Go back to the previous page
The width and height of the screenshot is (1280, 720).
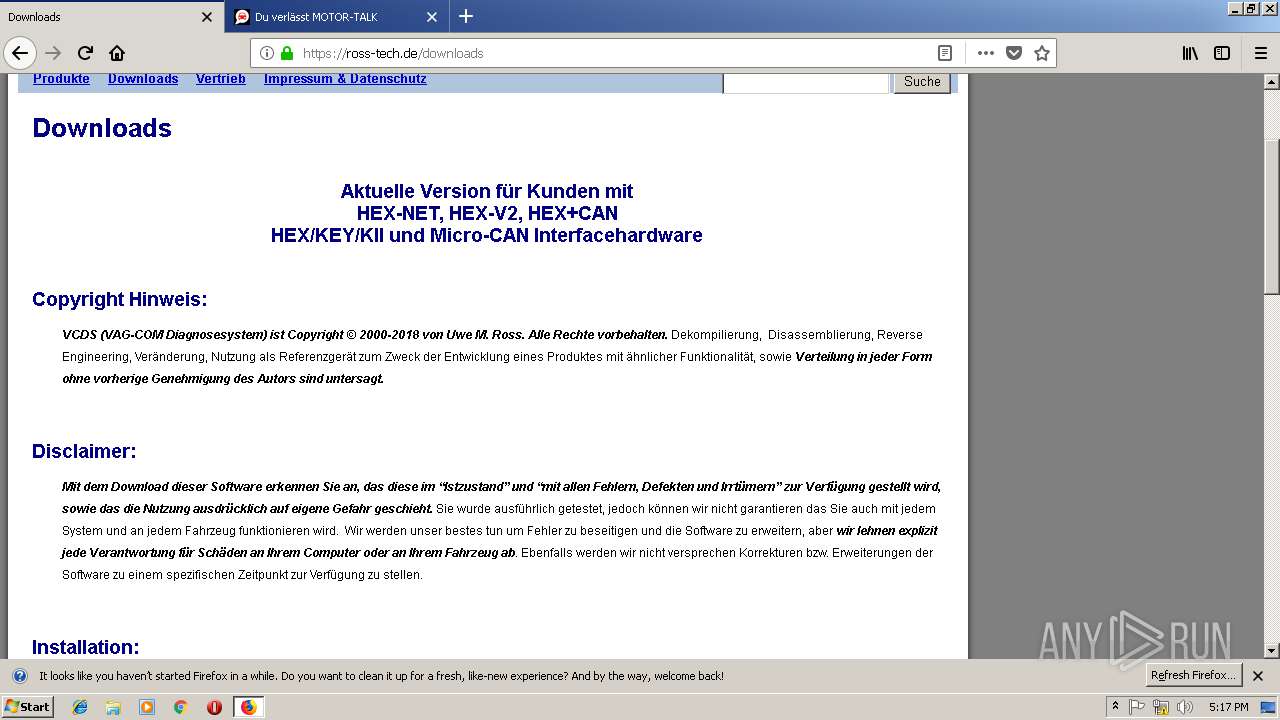[20, 53]
